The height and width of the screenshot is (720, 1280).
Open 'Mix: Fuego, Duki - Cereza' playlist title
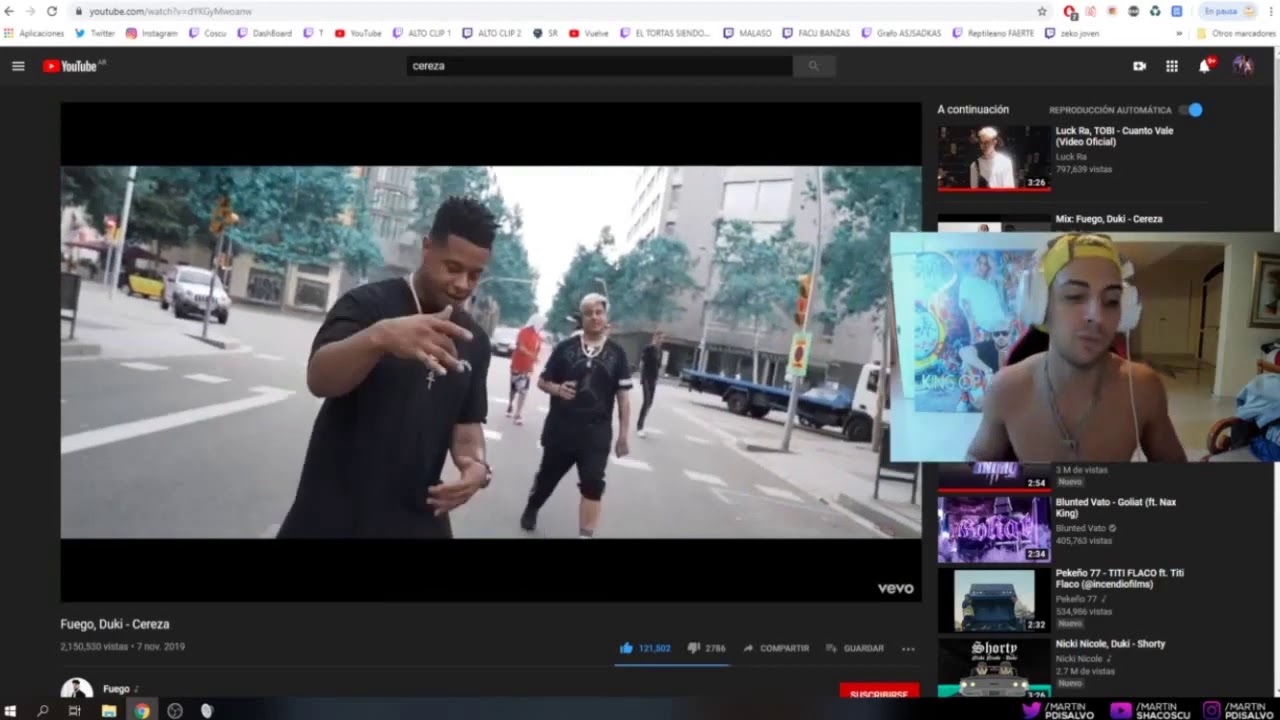tap(1109, 219)
